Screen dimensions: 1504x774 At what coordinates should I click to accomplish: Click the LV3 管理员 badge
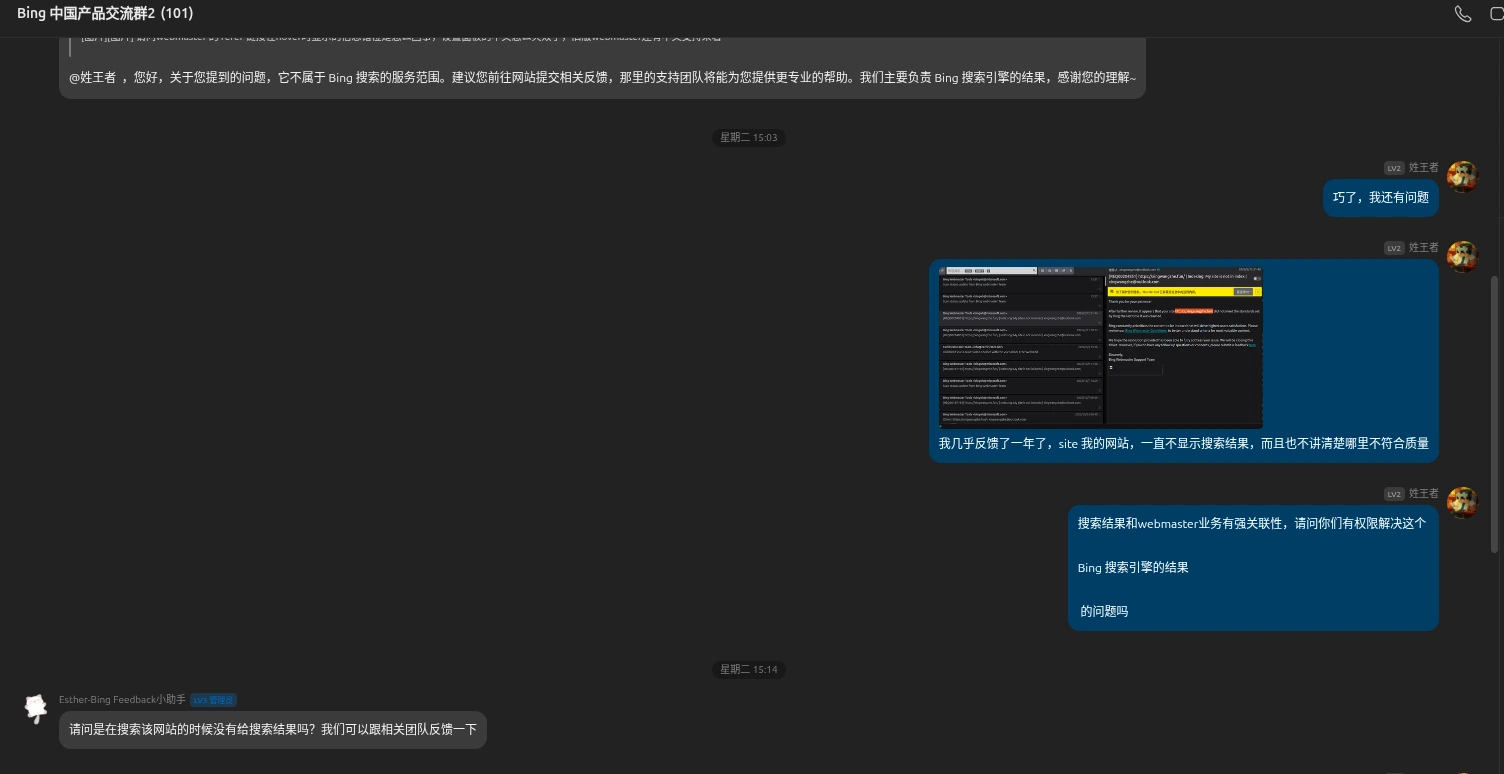click(213, 700)
